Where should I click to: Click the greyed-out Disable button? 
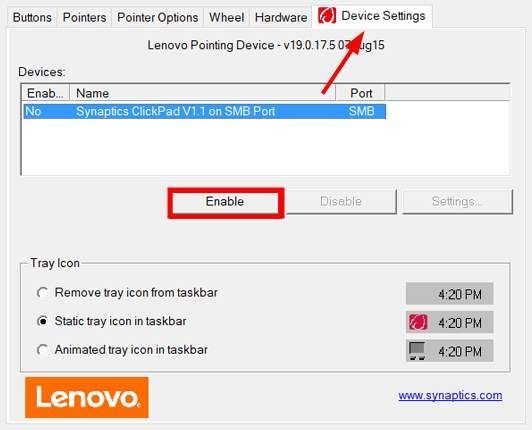341,202
